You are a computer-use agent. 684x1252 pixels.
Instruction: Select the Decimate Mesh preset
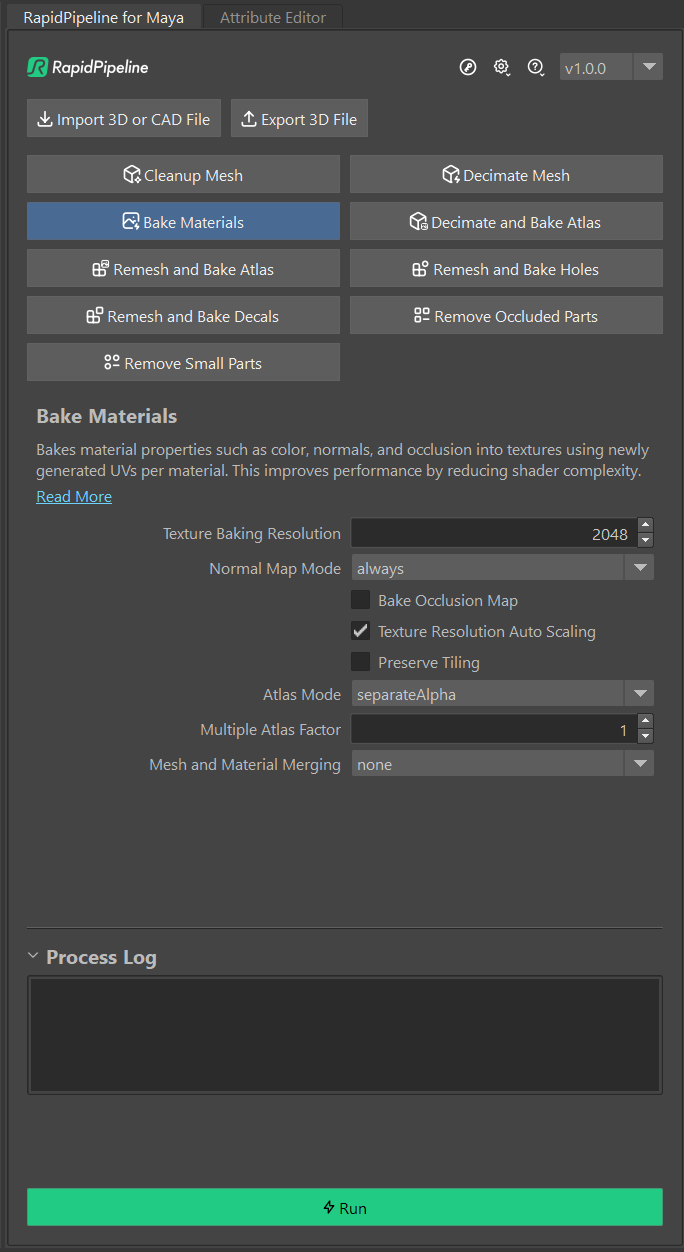click(506, 174)
